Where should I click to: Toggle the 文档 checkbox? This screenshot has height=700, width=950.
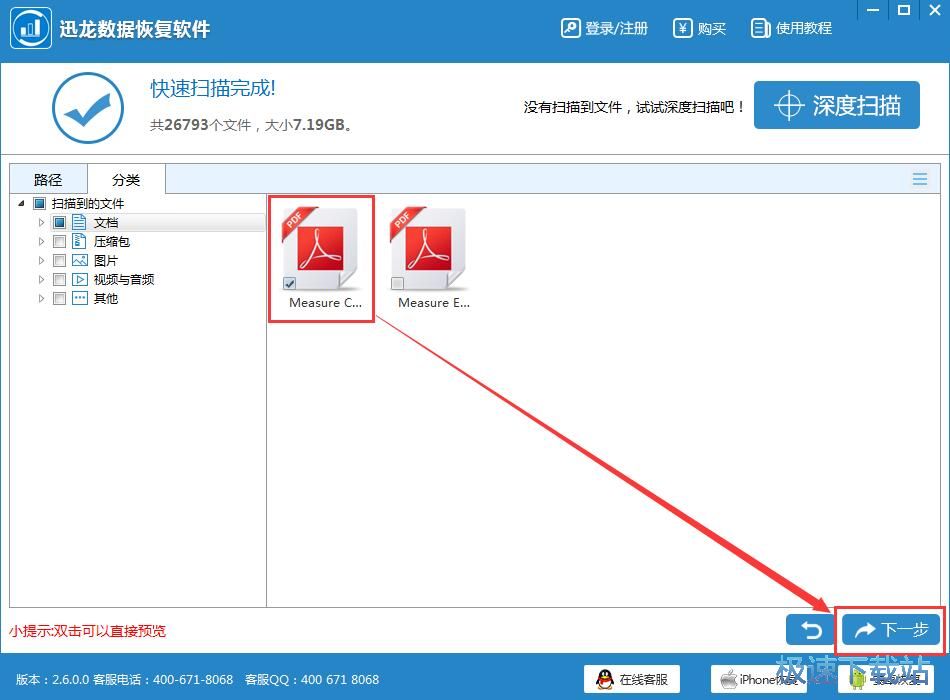point(59,222)
